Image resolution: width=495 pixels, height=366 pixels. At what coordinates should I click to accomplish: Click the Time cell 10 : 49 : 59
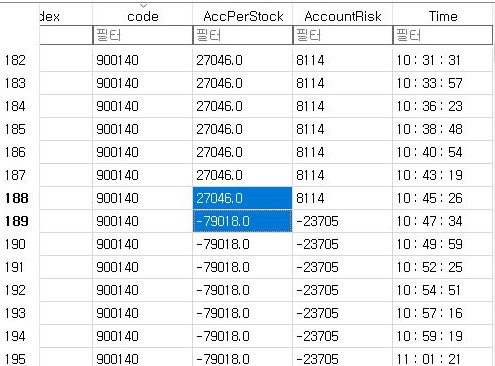443,244
